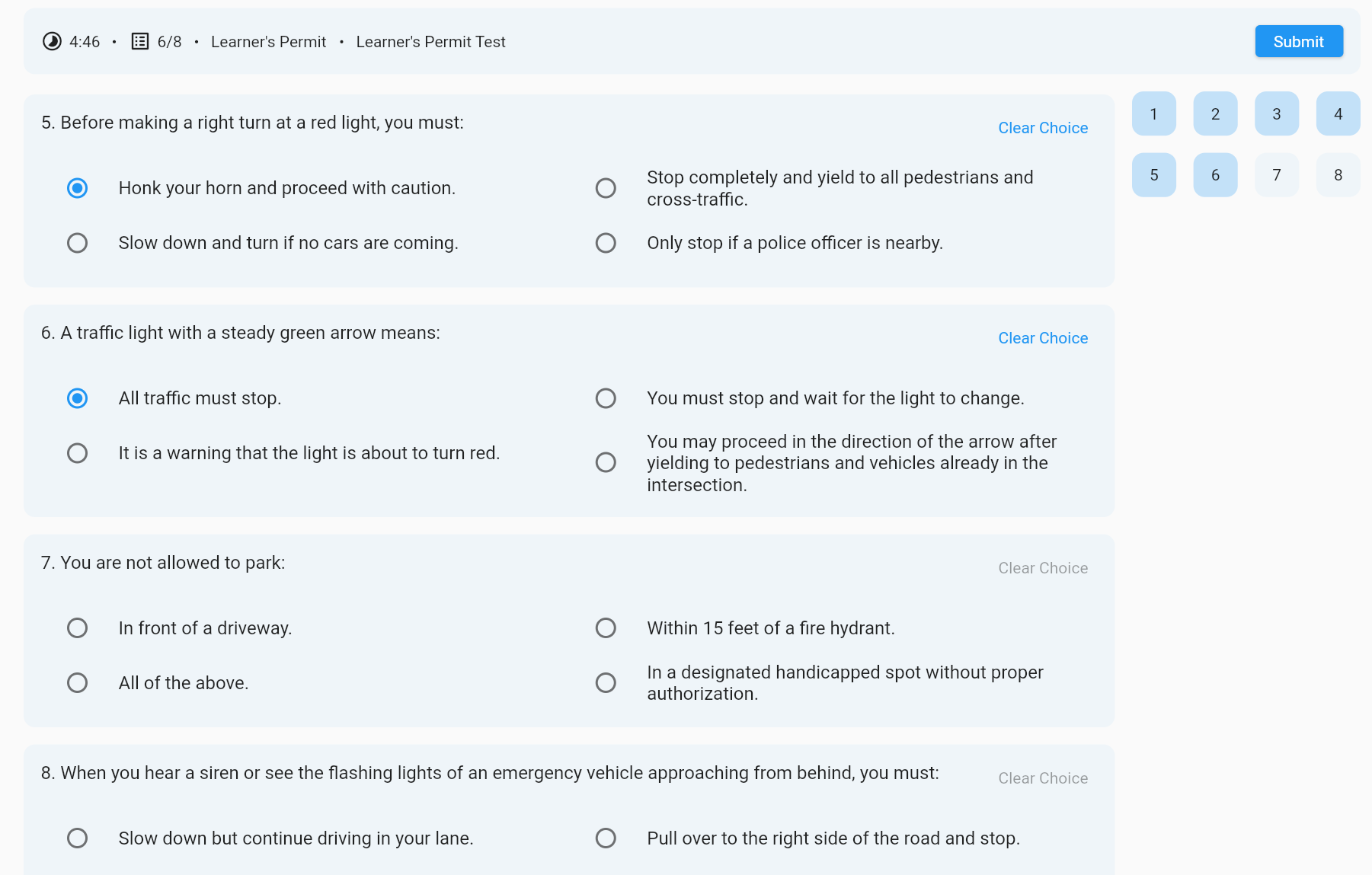Pick 'Slow down but continue driving' option
This screenshot has width=1372, height=875.
click(77, 838)
